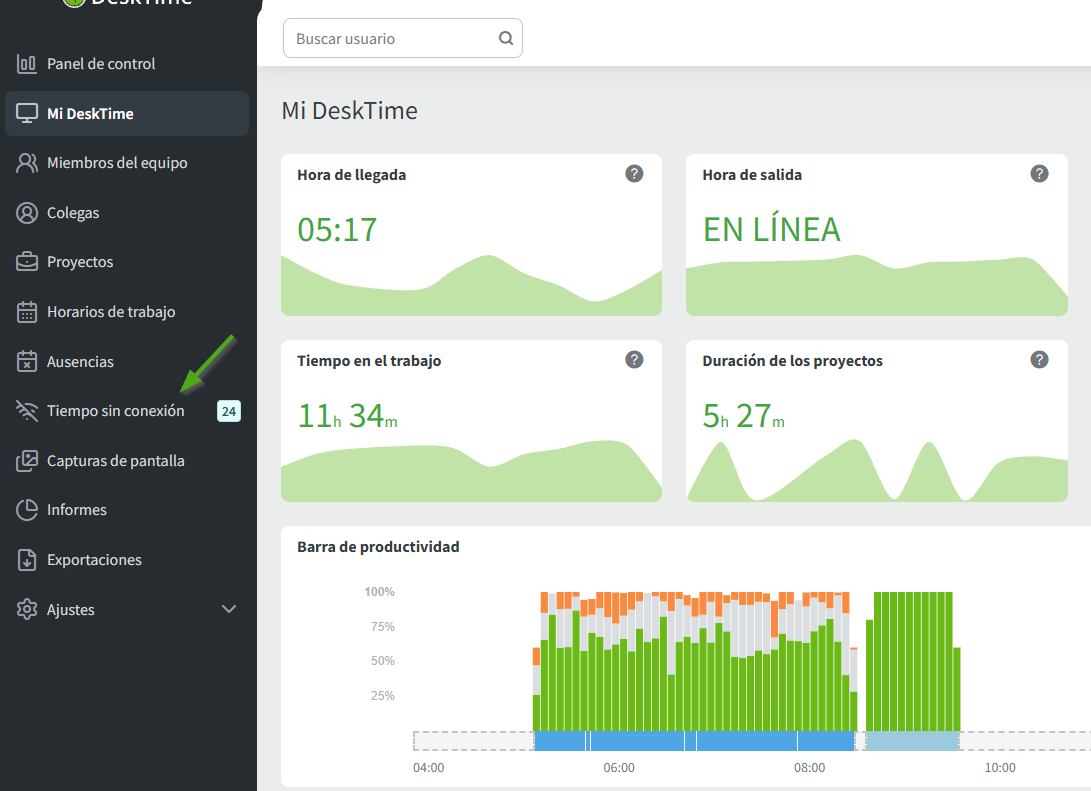Screen dimensions: 1091x791
Task: Show help for Hora de salida
Action: tap(1039, 174)
